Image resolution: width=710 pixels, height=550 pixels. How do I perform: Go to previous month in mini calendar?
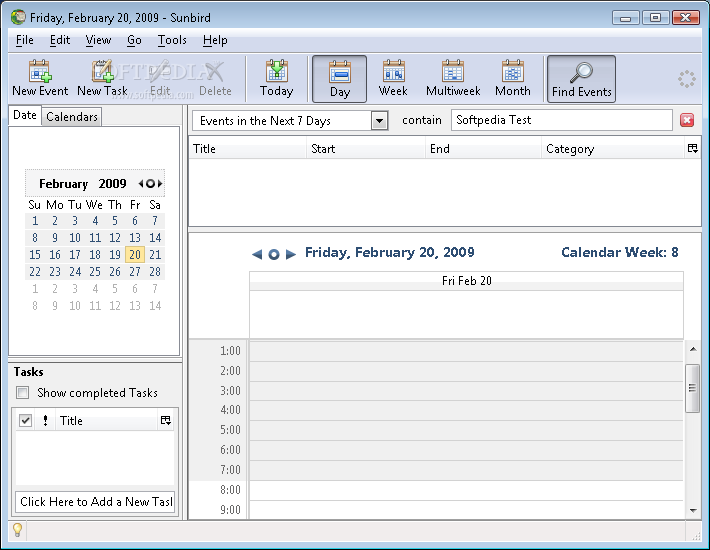141,183
